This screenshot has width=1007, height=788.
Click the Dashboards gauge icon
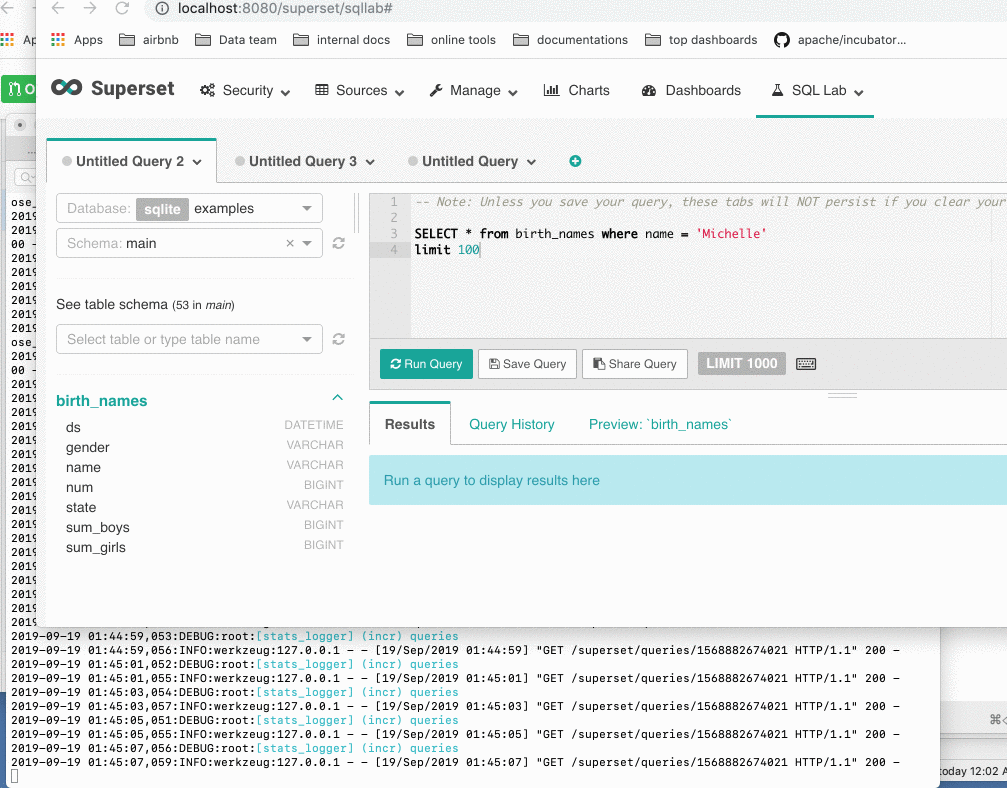(649, 91)
